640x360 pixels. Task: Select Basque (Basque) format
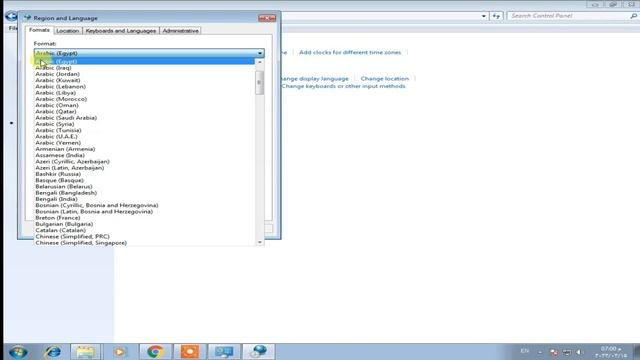[x=144, y=180]
